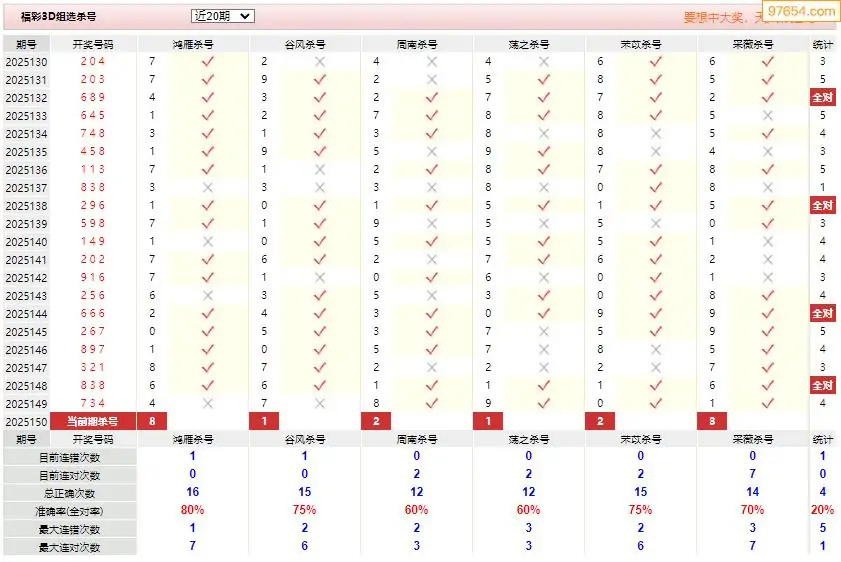Click the 鸿雁 check mark in row 2025130
The height and width of the screenshot is (562, 841).
(208, 62)
